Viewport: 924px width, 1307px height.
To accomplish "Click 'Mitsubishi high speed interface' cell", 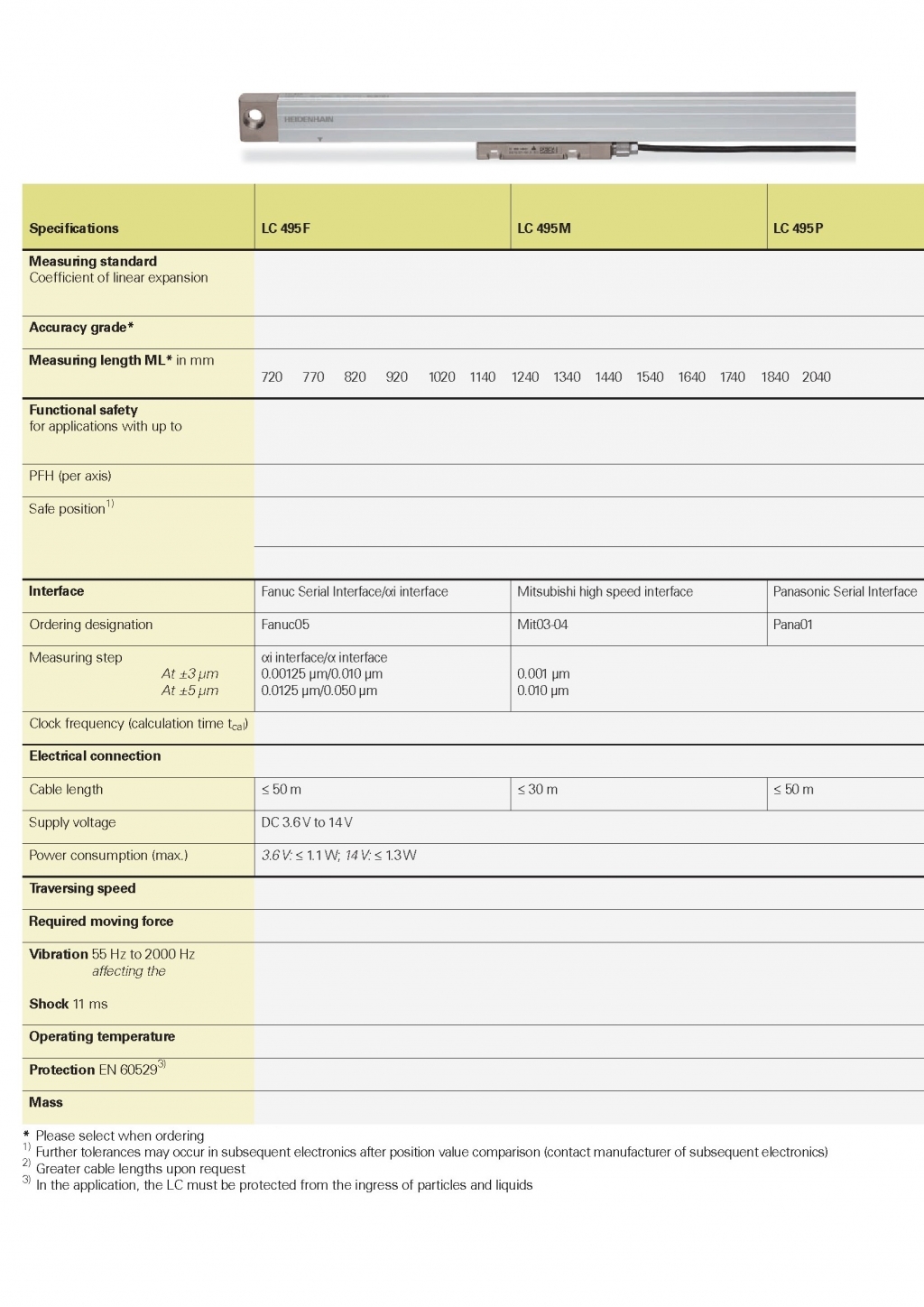I will (605, 592).
